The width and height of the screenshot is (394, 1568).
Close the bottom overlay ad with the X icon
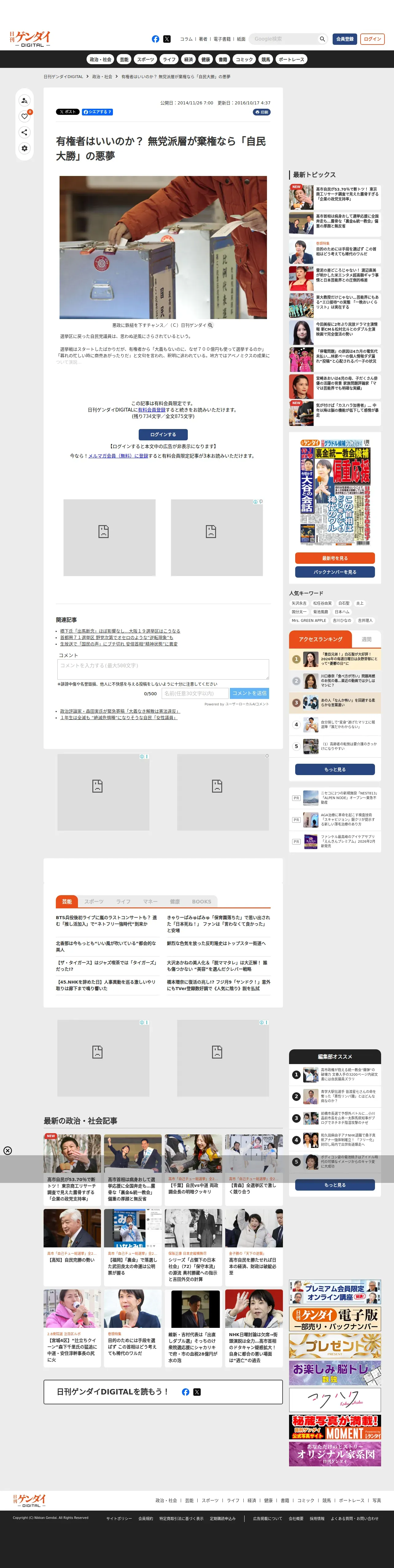point(7,1150)
